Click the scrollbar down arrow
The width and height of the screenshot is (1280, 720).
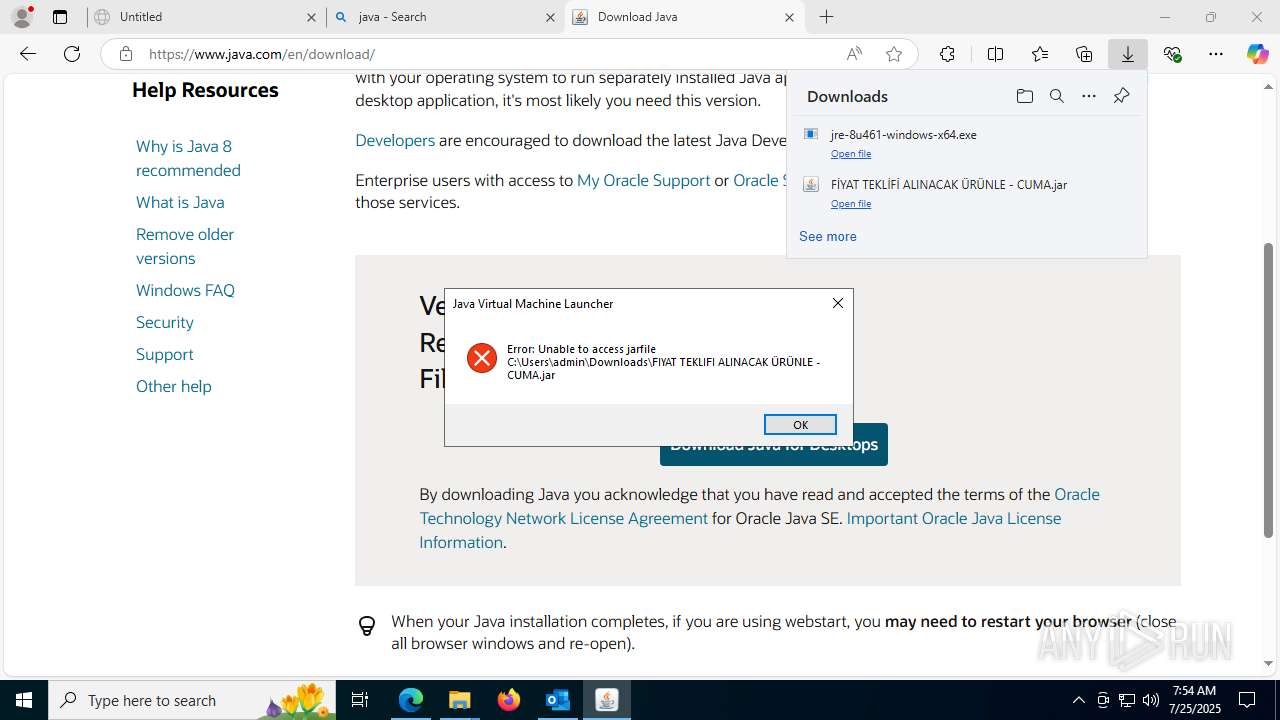[x=1268, y=663]
